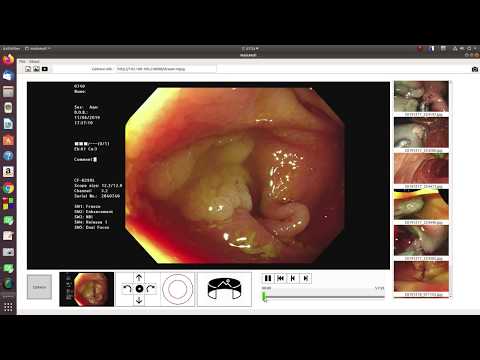Step back one frame
Screen dimensions: 480x360
pyautogui.click(x=293, y=278)
